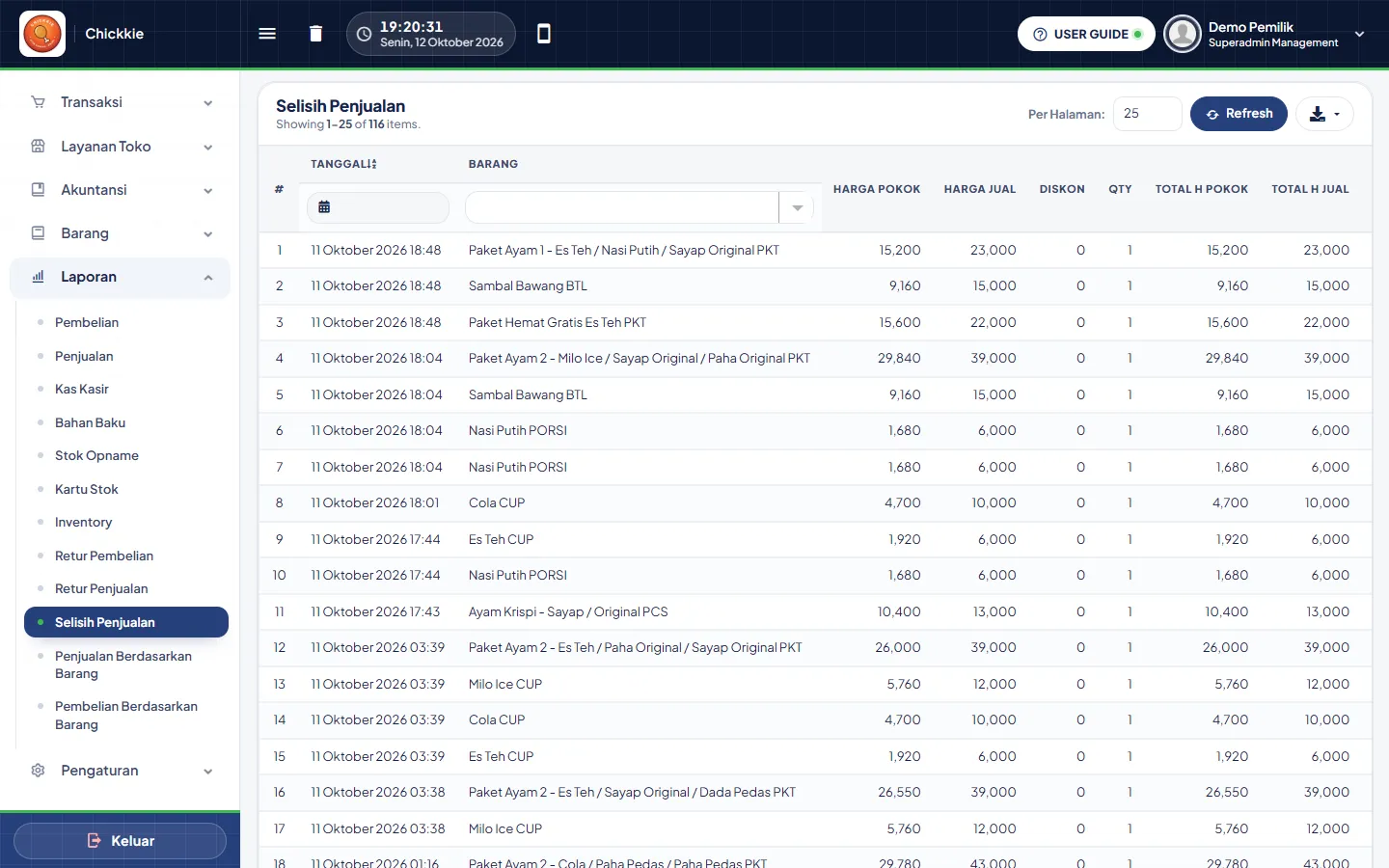The width and height of the screenshot is (1389, 868).
Task: Expand the Pengaturan menu chevron
Action: (x=208, y=772)
